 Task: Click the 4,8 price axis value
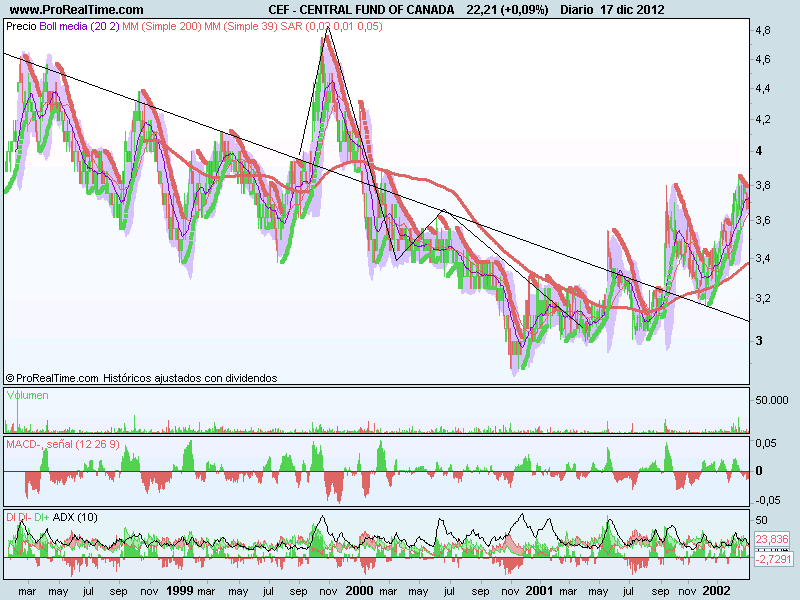763,30
